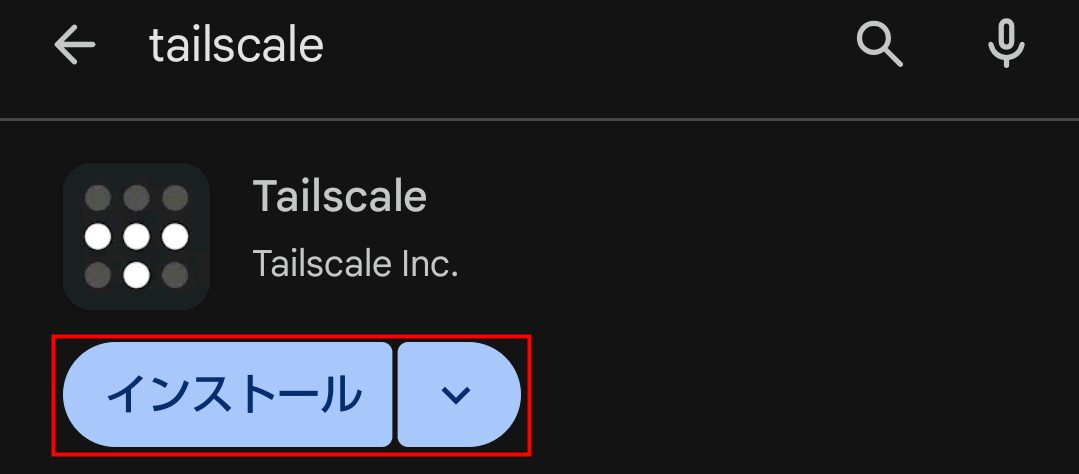View the developer Tailscale Inc. listing
Image resolution: width=1079 pixels, height=474 pixels.
coord(355,264)
